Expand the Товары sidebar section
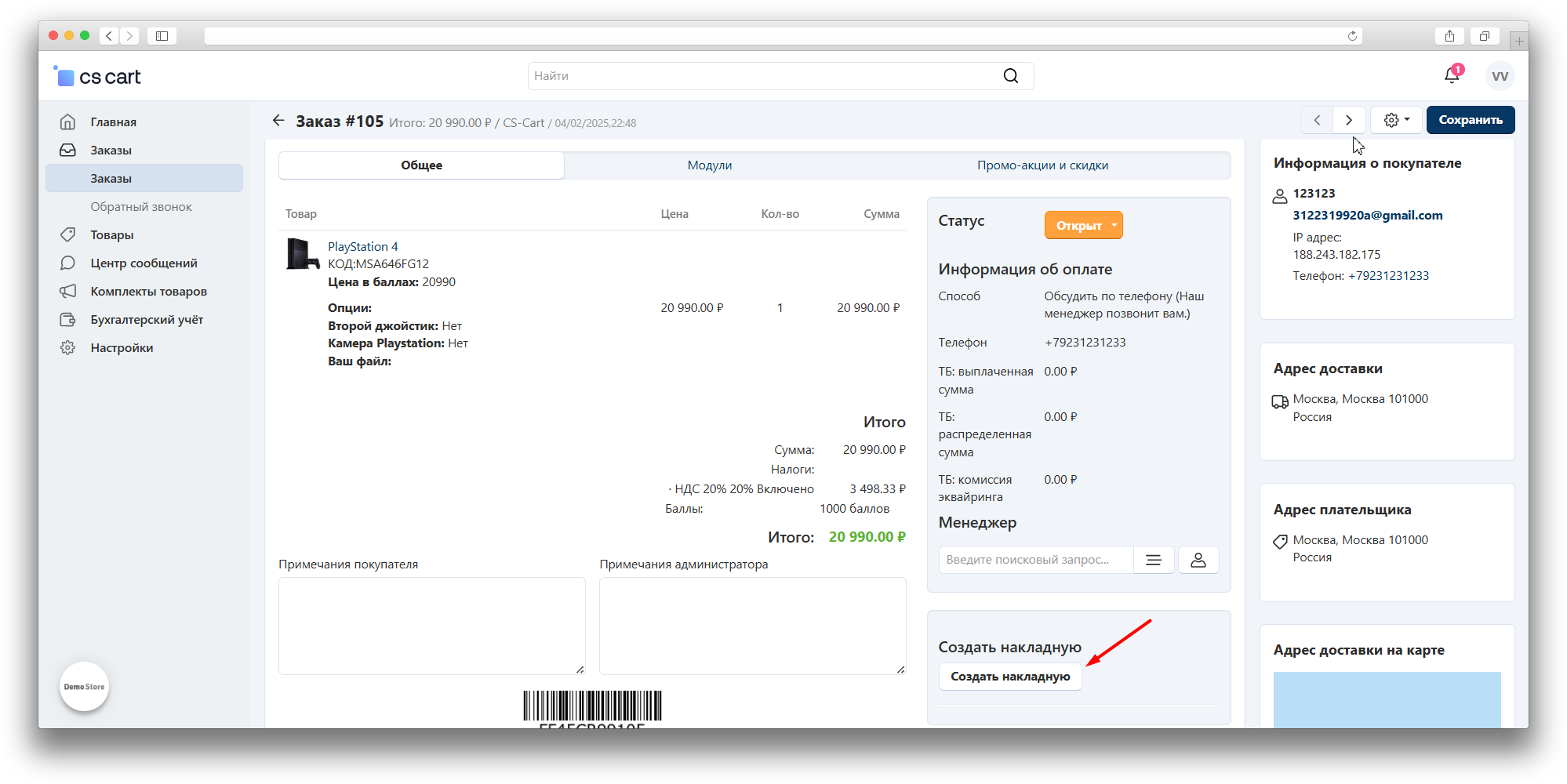Screen dimensions: 1567x784 tap(111, 235)
